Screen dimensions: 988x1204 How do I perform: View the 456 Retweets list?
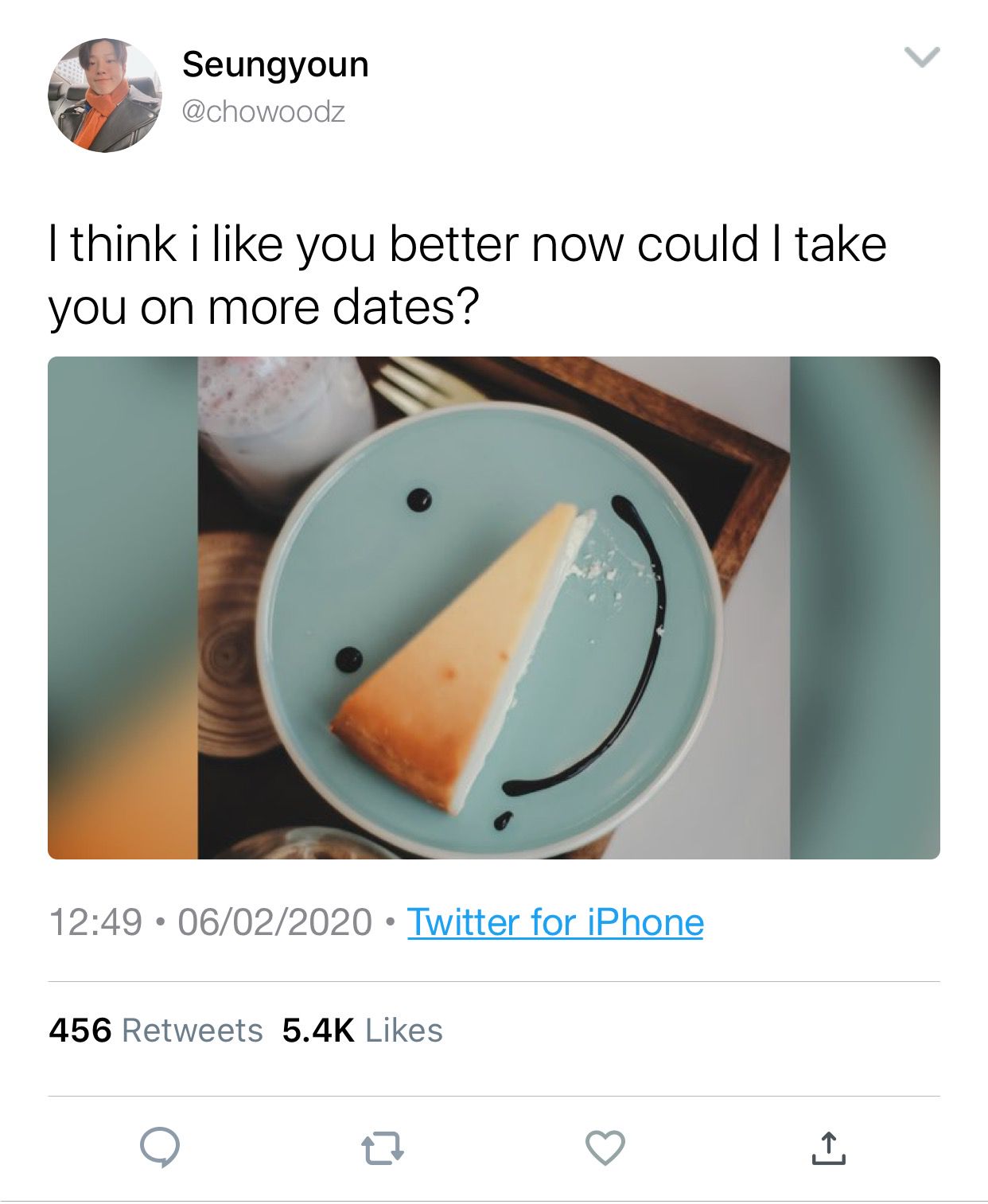tap(156, 1030)
